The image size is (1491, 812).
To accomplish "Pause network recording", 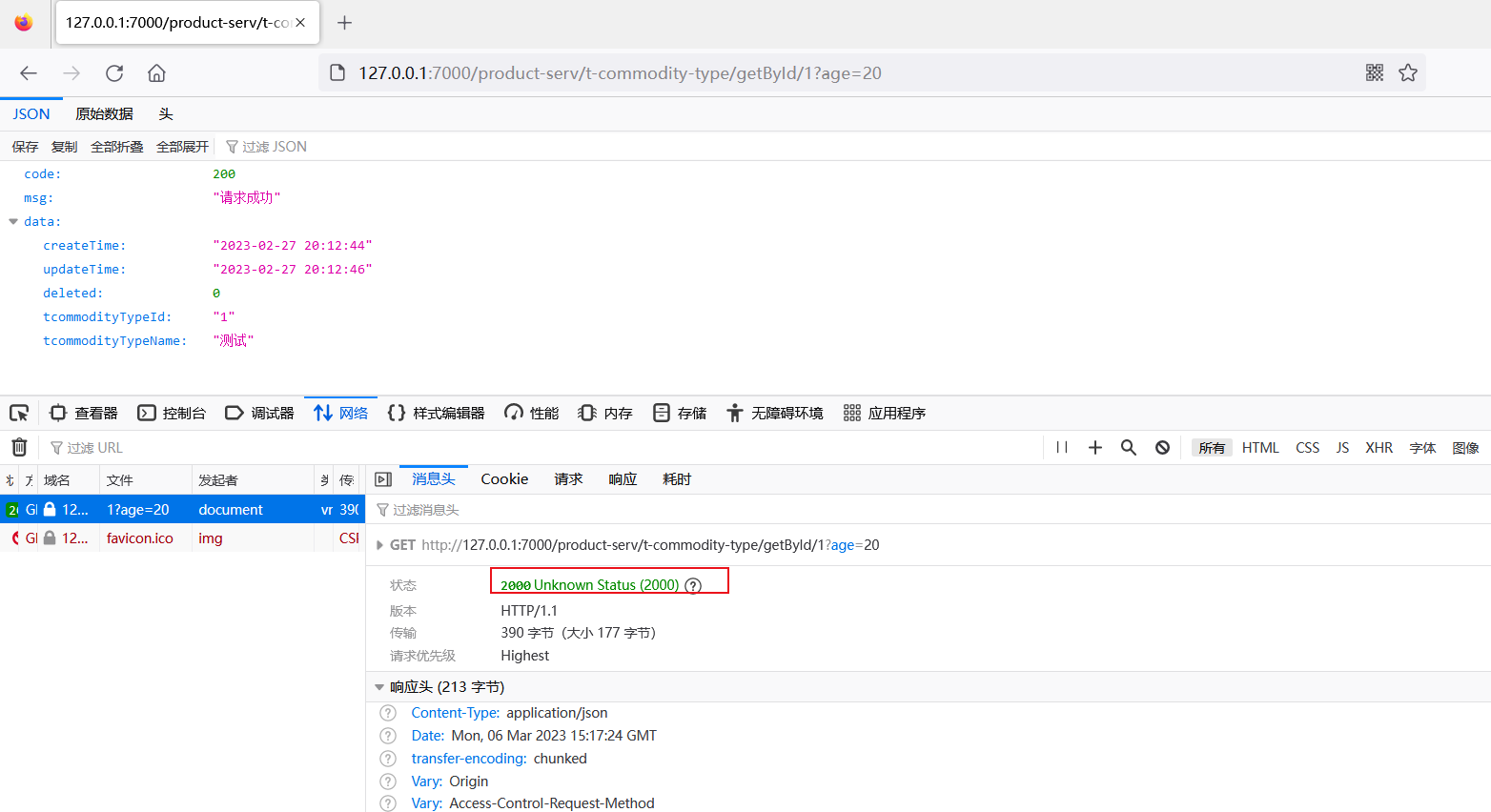I will [1062, 447].
